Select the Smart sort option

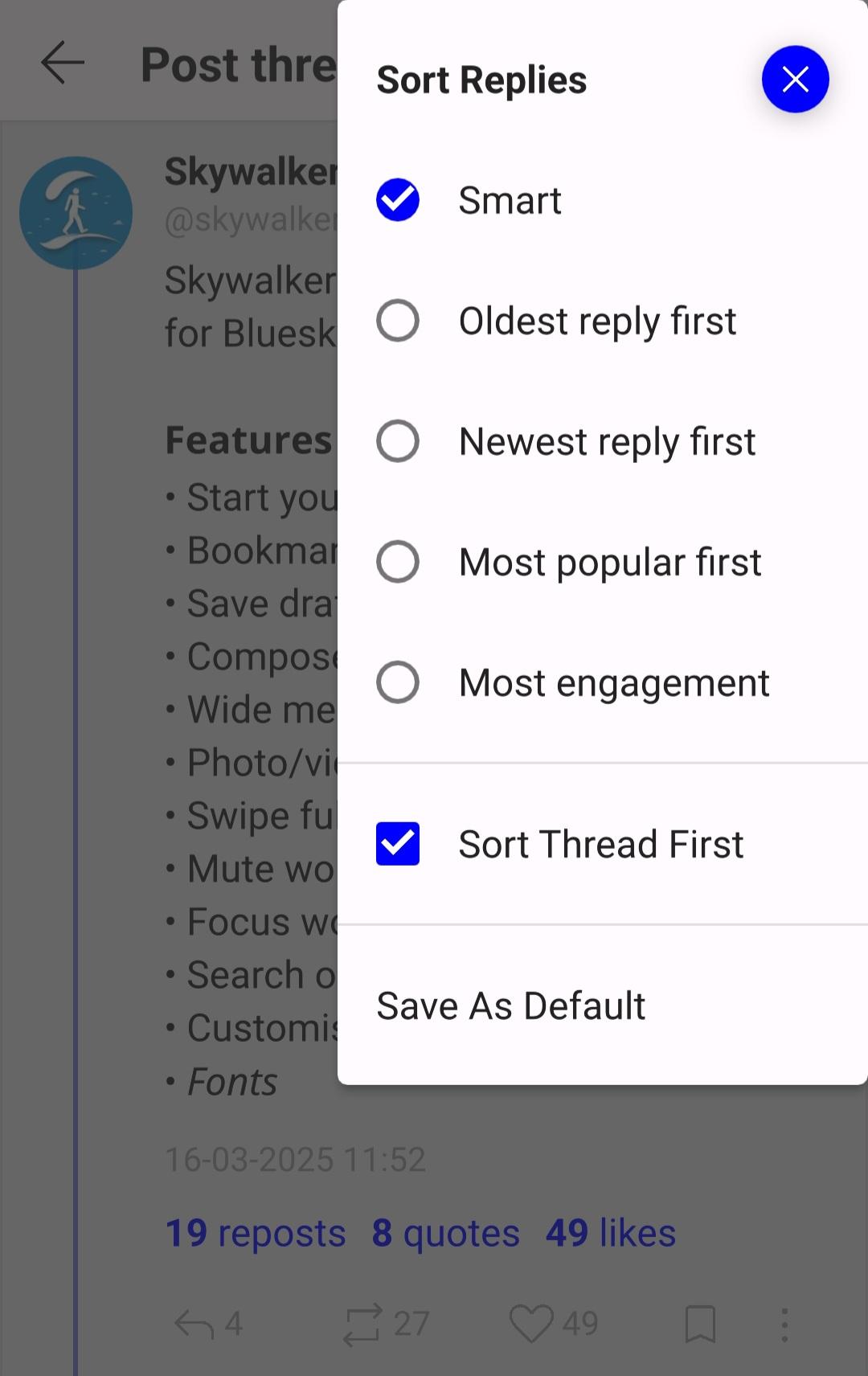click(398, 200)
